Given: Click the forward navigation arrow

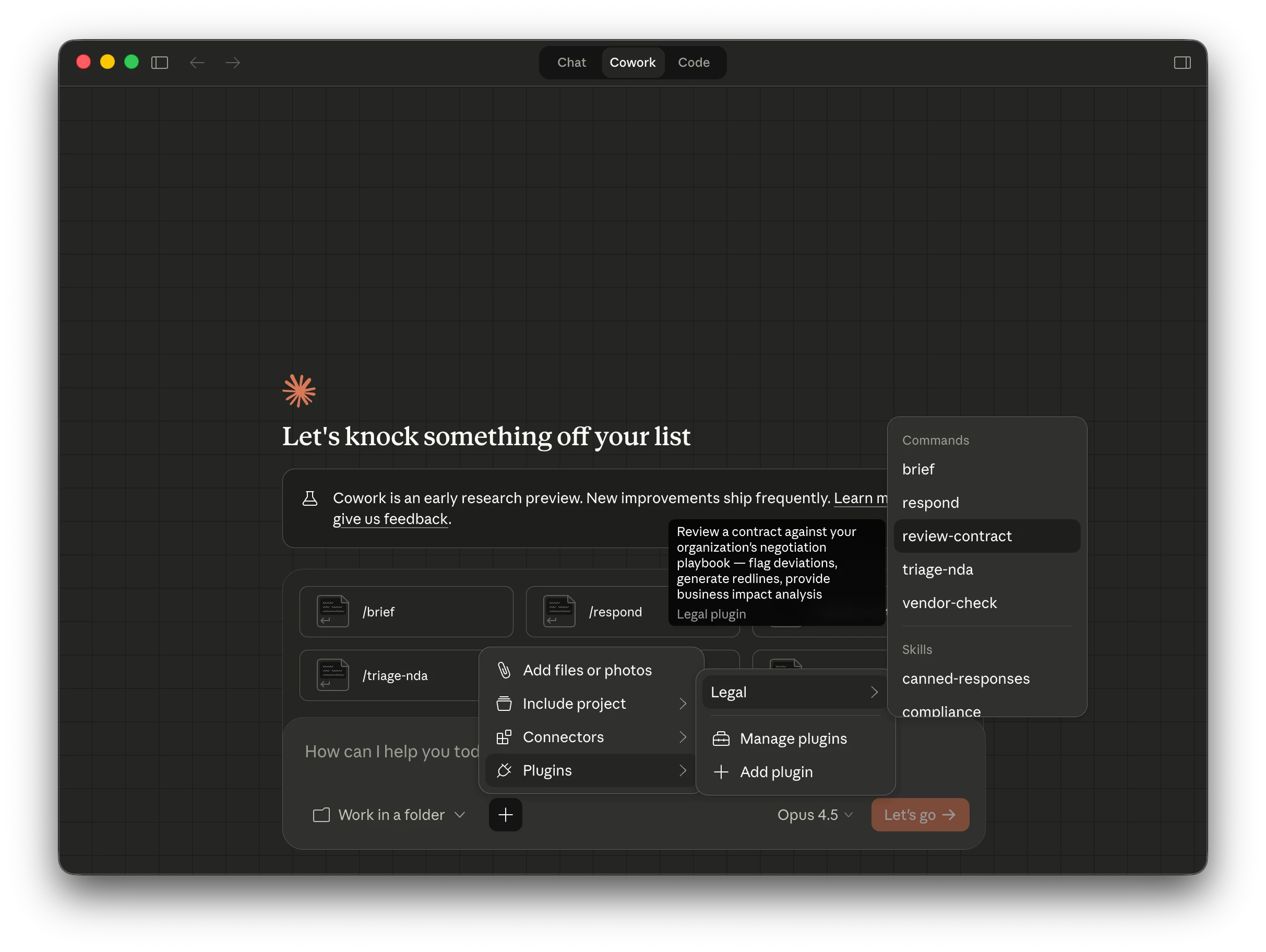Looking at the screenshot, I should click(232, 63).
